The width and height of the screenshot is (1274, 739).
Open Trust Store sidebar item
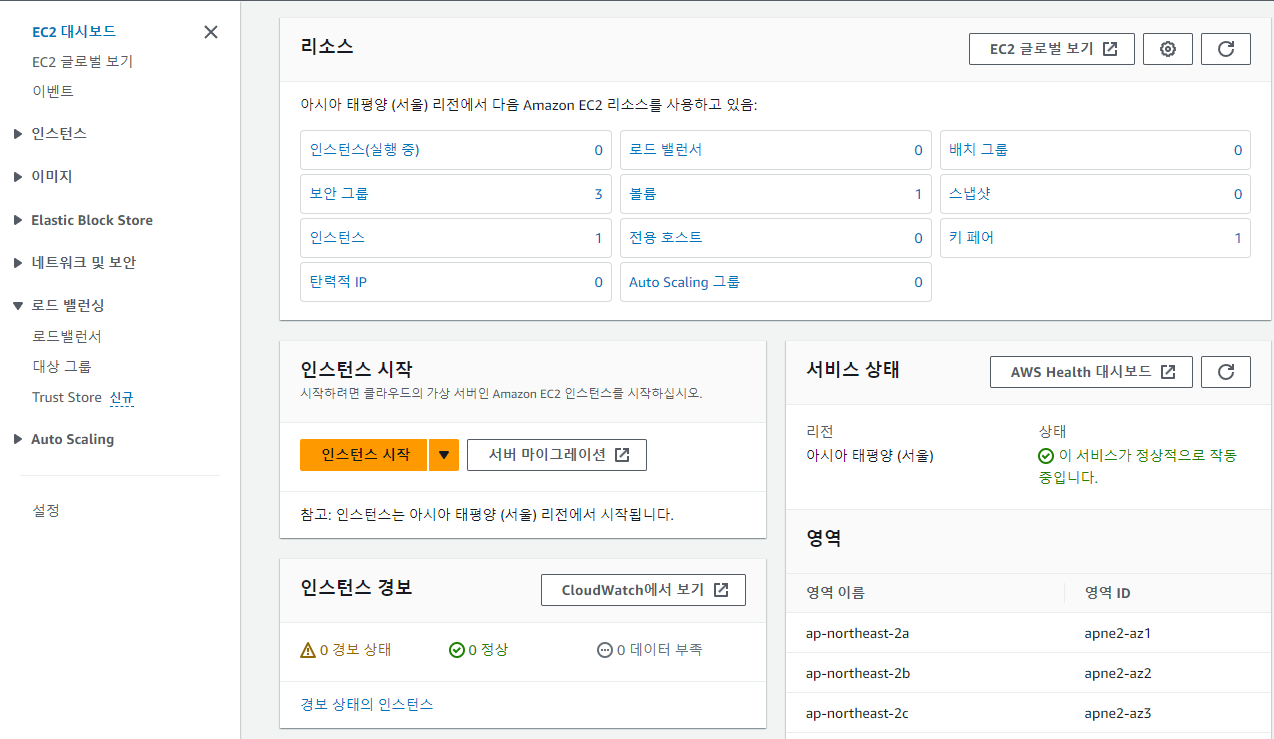pyautogui.click(x=67, y=397)
